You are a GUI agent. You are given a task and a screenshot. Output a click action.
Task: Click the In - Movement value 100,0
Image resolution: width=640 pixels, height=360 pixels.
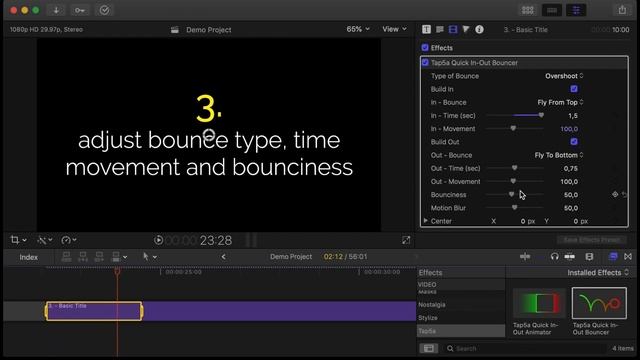569,129
